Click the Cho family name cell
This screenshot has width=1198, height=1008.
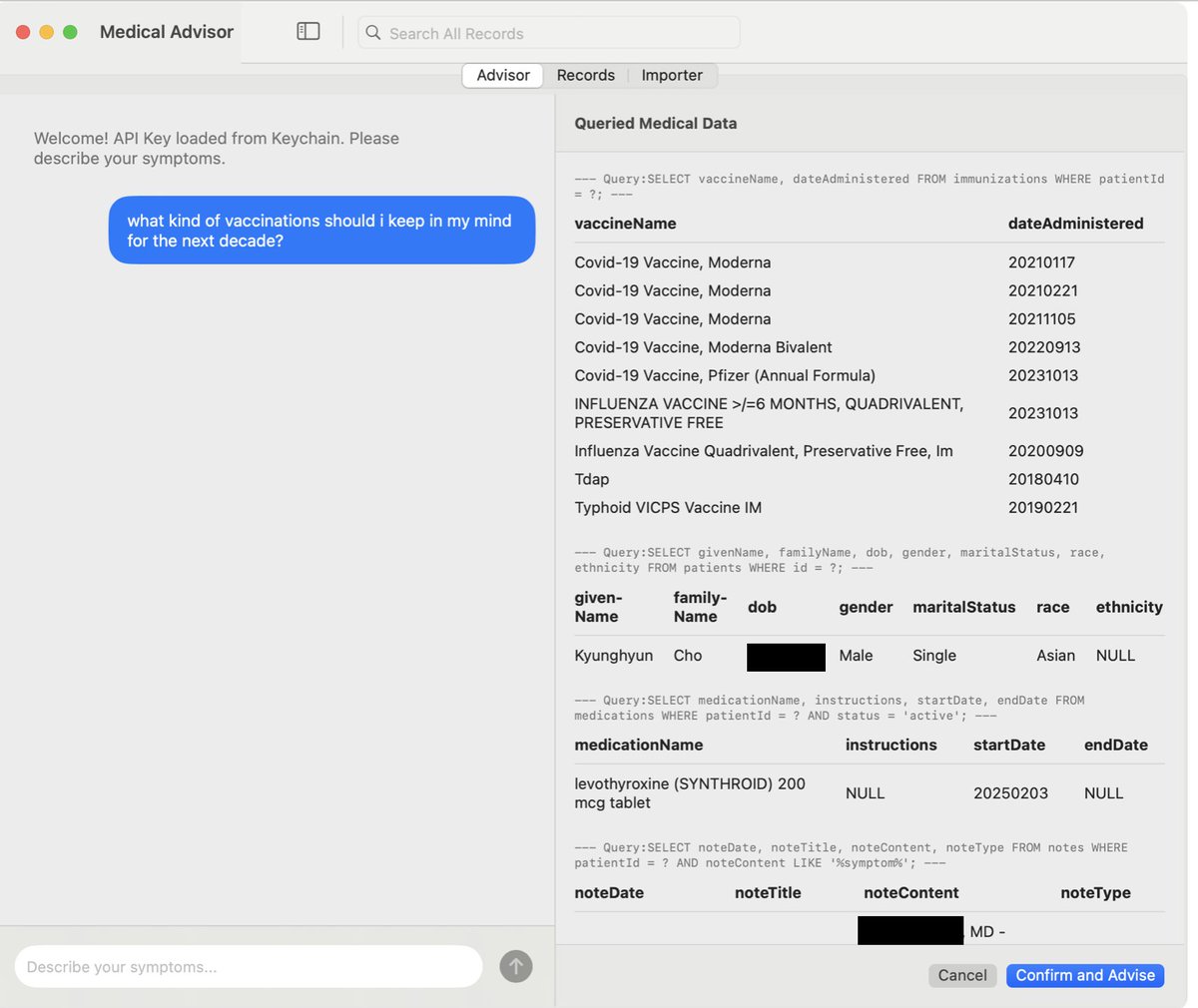pyautogui.click(x=688, y=656)
